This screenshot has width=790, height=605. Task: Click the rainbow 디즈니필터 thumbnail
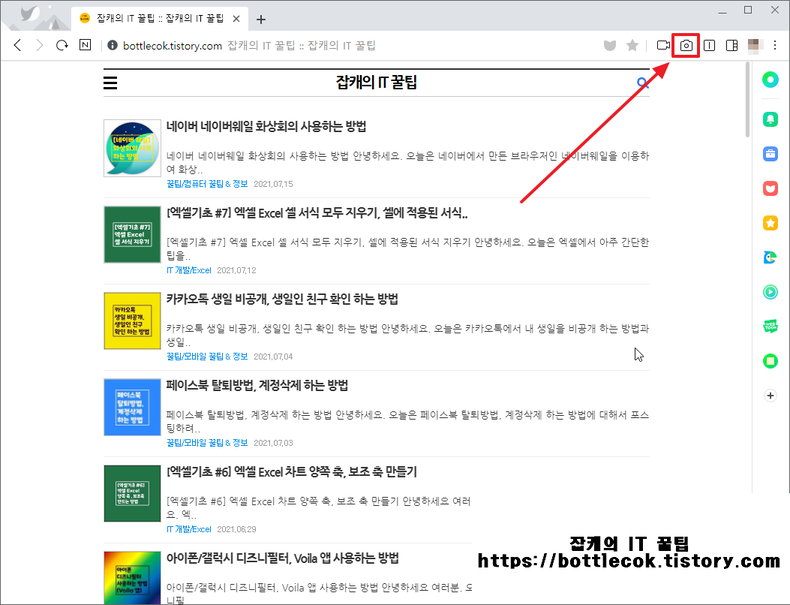(x=132, y=578)
